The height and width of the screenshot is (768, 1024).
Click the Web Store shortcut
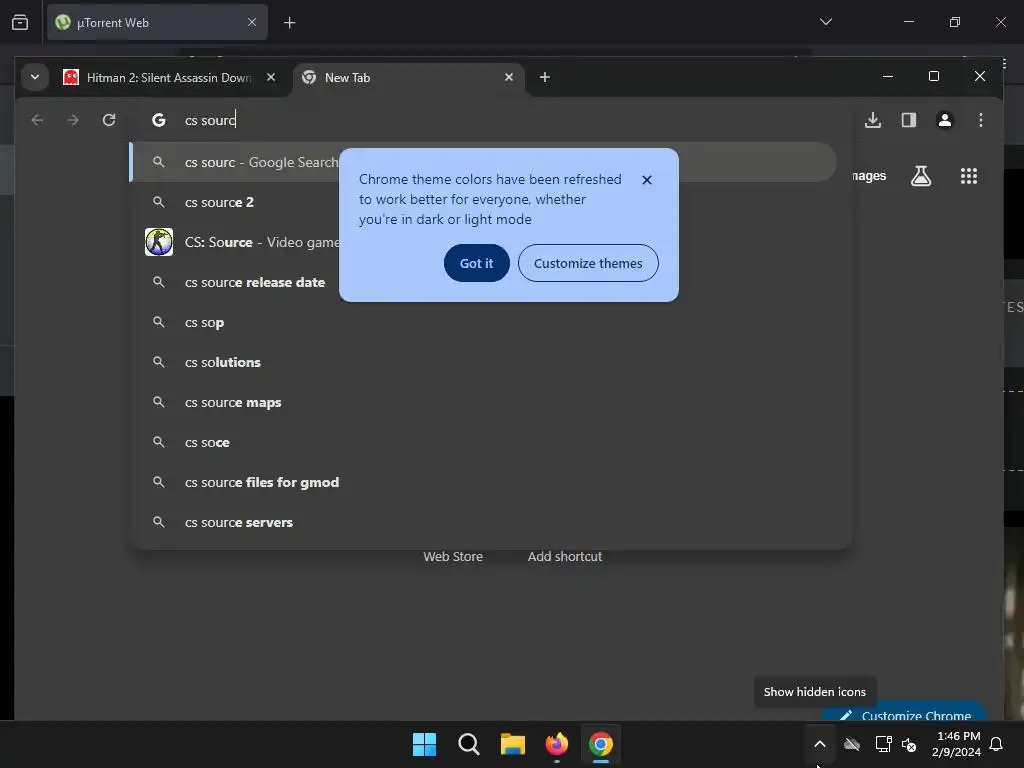click(x=453, y=556)
